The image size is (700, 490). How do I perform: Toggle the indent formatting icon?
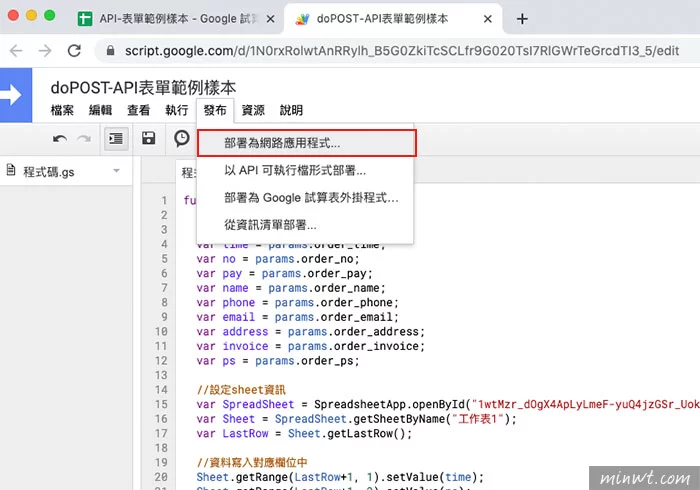(x=116, y=139)
